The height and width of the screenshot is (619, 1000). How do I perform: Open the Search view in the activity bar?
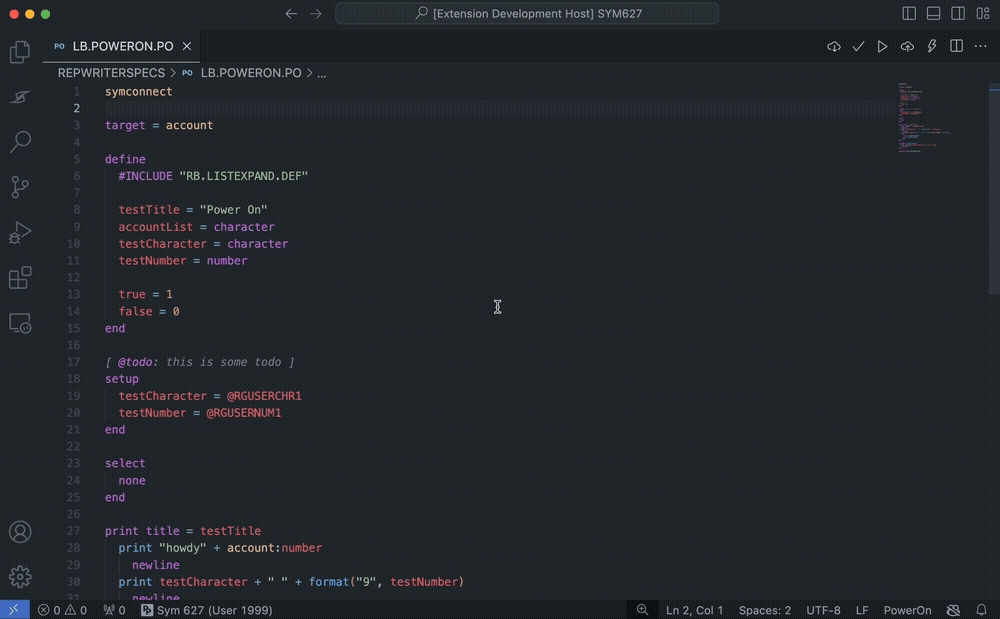pos(20,141)
